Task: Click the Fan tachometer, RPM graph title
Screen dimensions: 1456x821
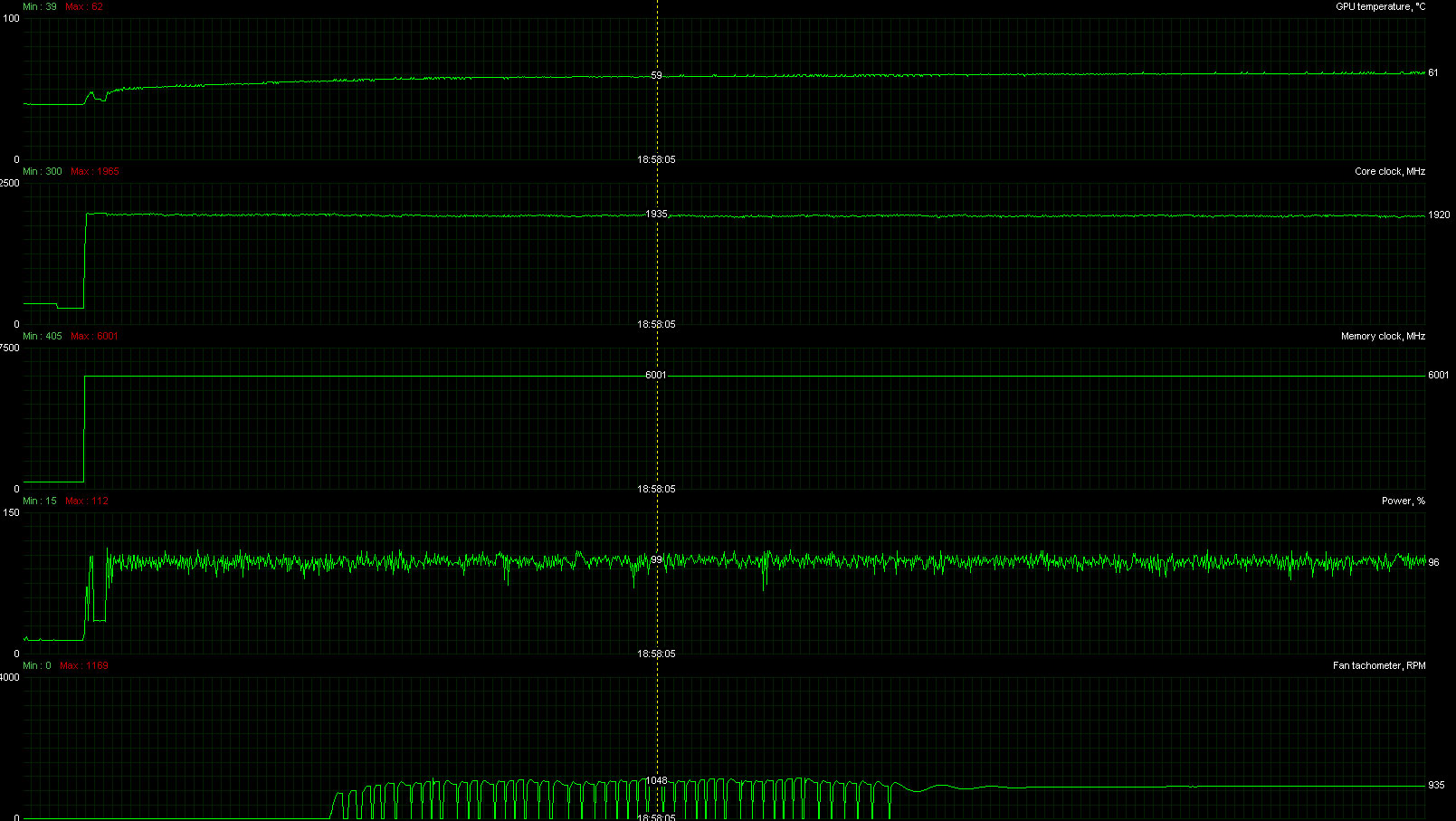Action: (x=1378, y=666)
